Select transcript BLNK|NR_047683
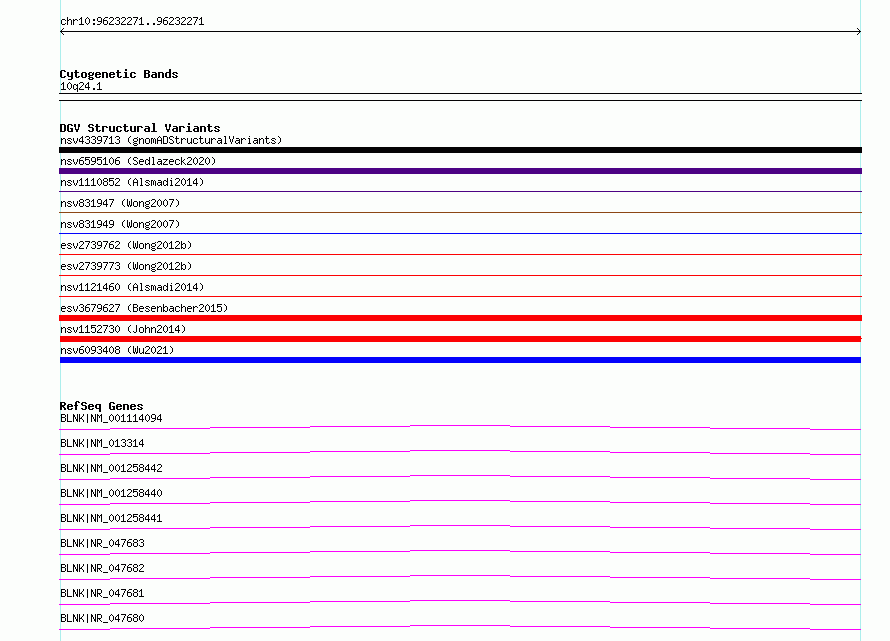890x641 pixels. (102, 543)
